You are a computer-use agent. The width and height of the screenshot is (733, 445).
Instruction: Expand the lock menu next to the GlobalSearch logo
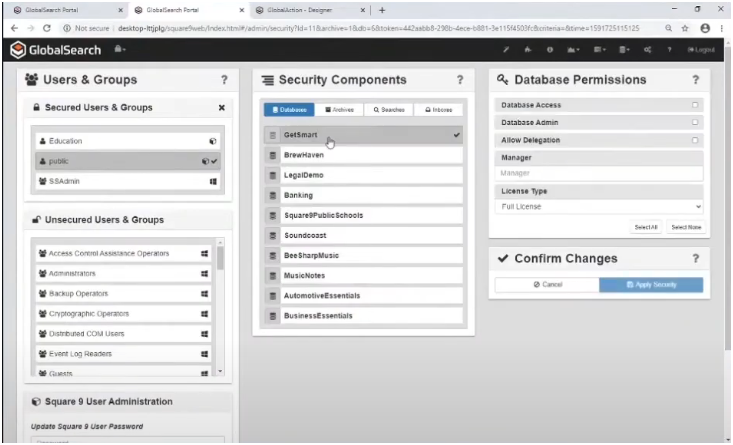[121, 49]
